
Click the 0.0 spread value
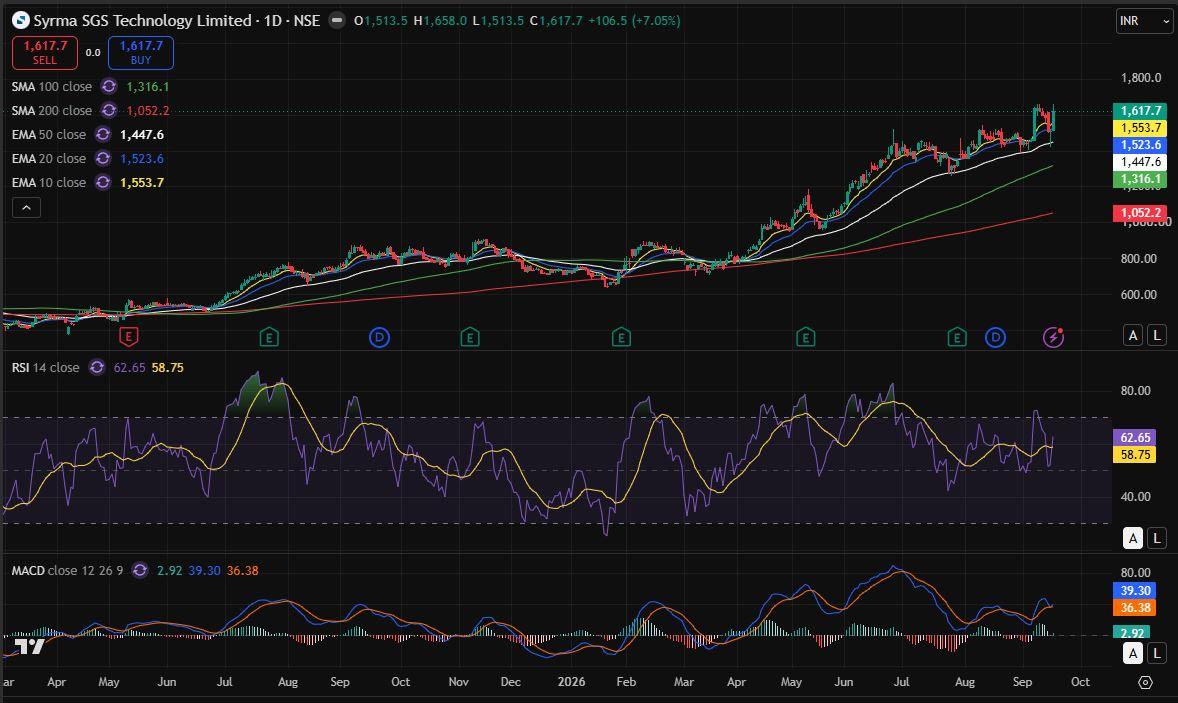(92, 53)
